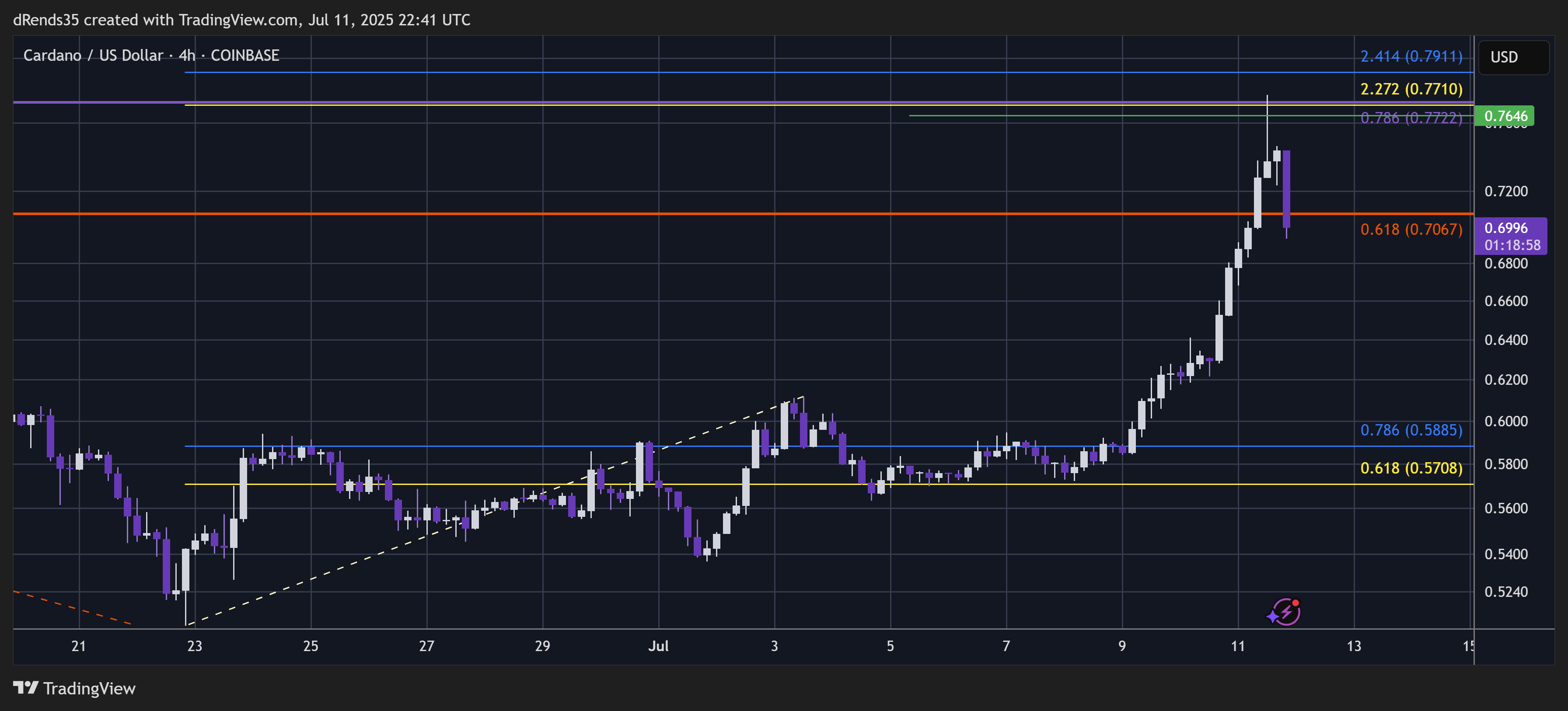Click the Cardano / US Dollar symbol title
1568x711 pixels.
click(93, 56)
